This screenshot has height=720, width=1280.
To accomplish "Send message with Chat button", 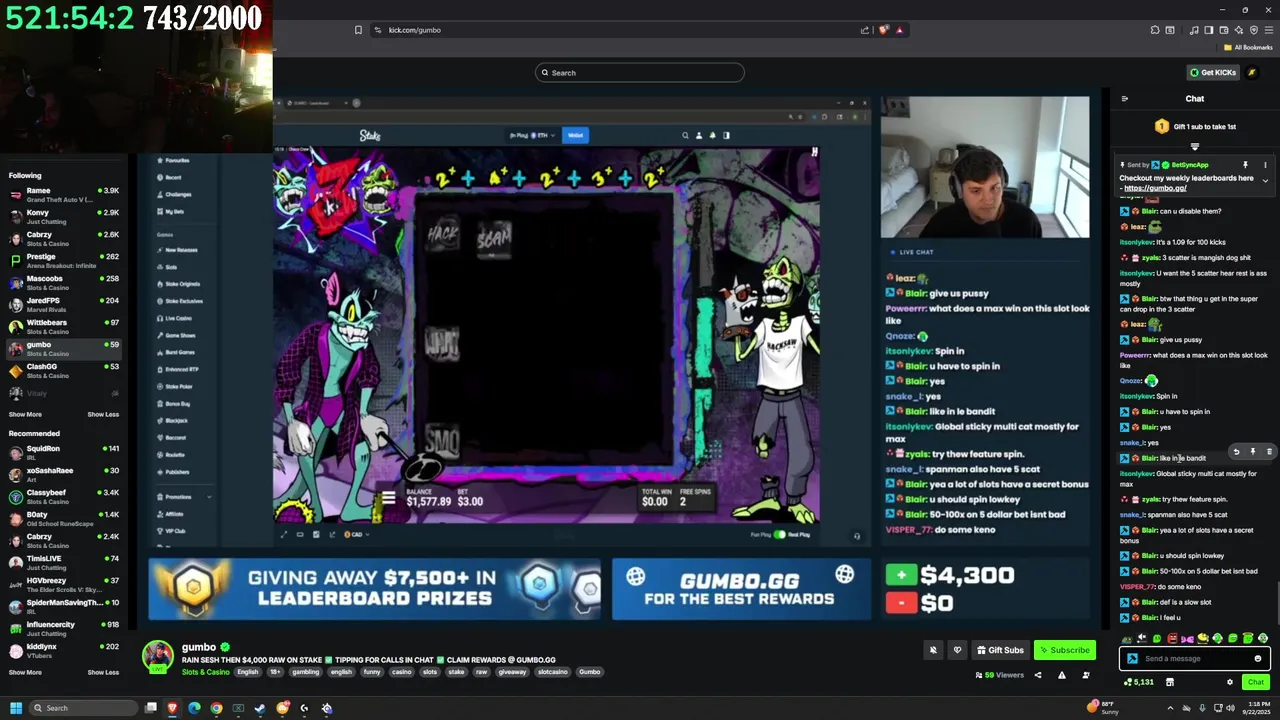I will 1255,682.
